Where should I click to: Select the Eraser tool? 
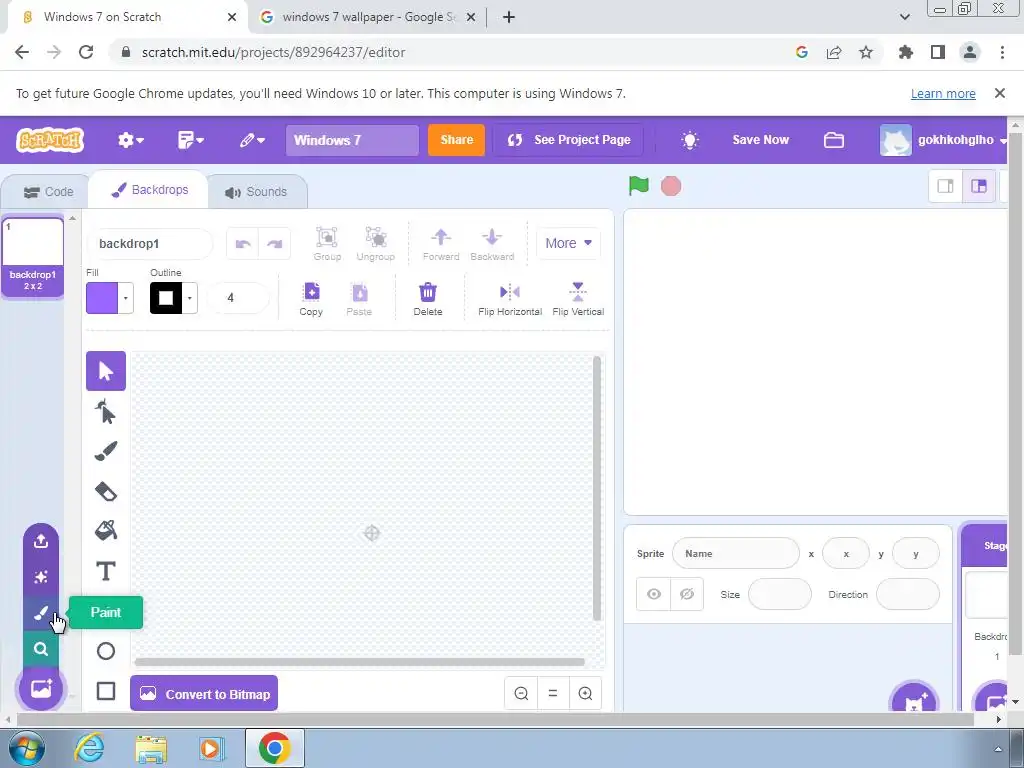point(106,491)
